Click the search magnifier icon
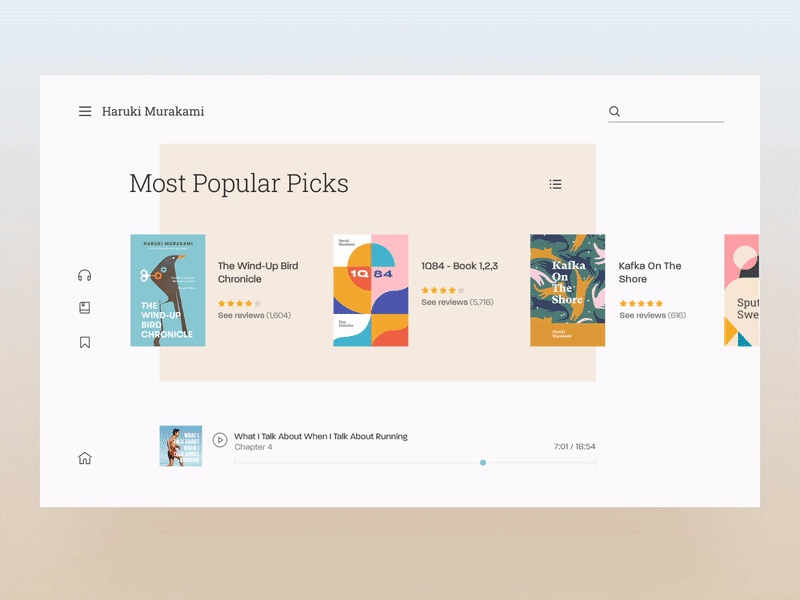The image size is (800, 600). click(x=614, y=111)
